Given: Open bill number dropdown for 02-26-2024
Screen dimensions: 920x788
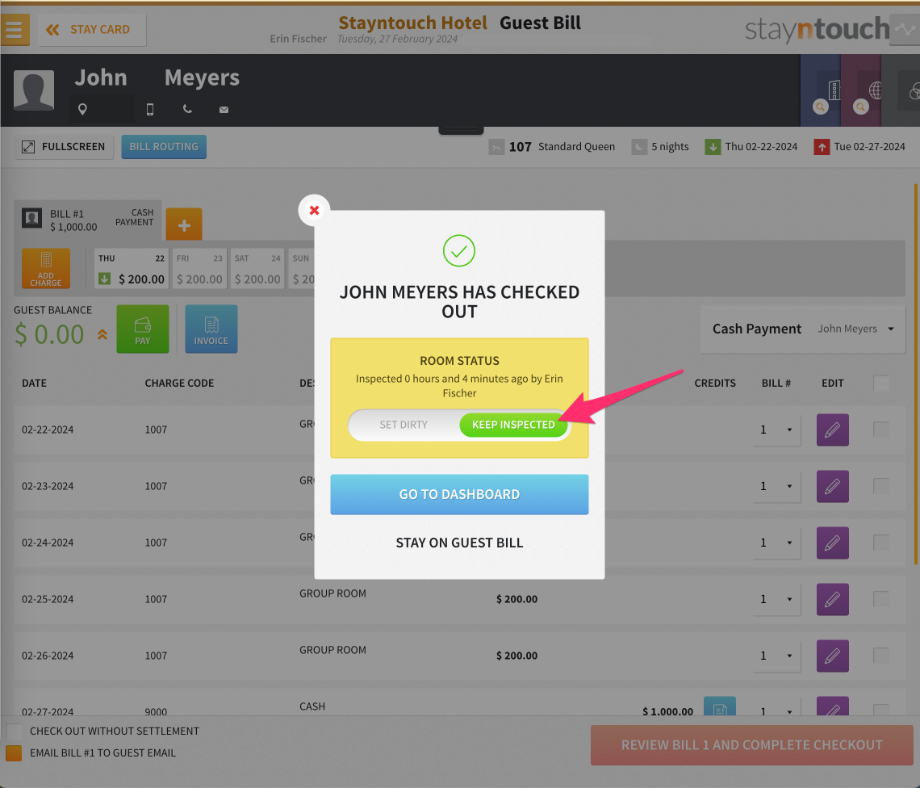Looking at the screenshot, I should click(x=777, y=655).
